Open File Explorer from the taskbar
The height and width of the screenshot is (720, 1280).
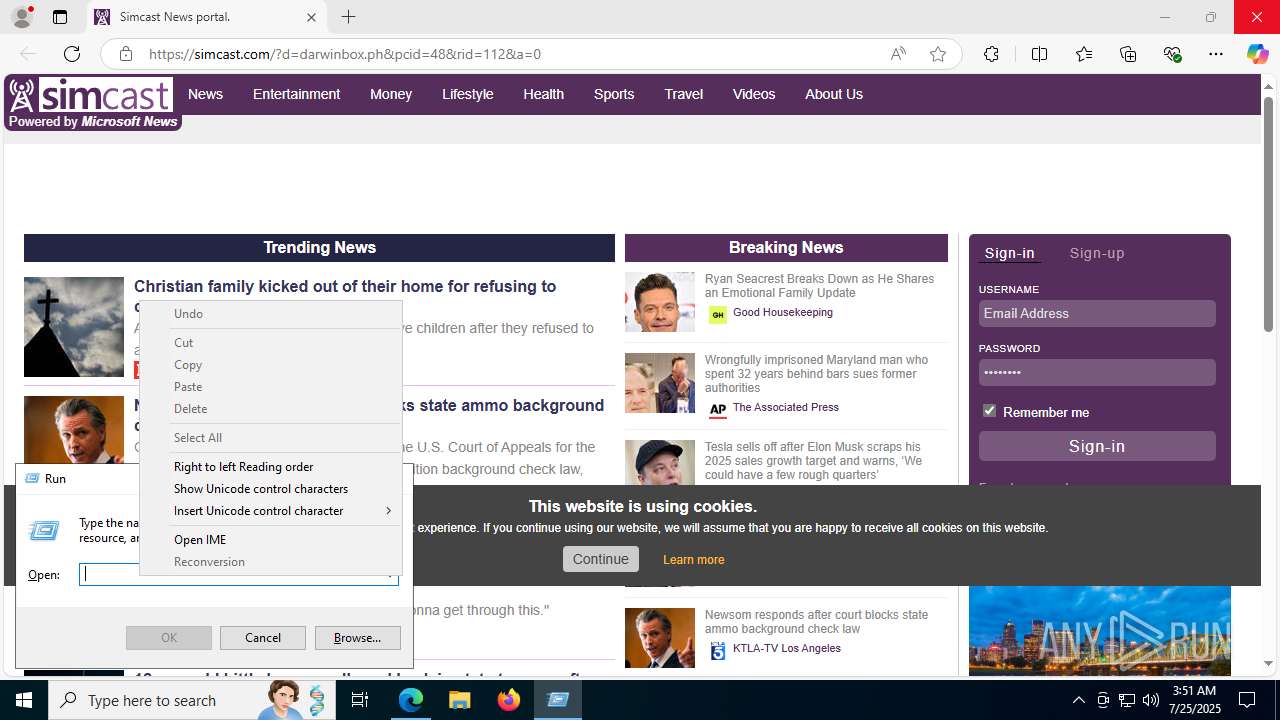pyautogui.click(x=459, y=700)
